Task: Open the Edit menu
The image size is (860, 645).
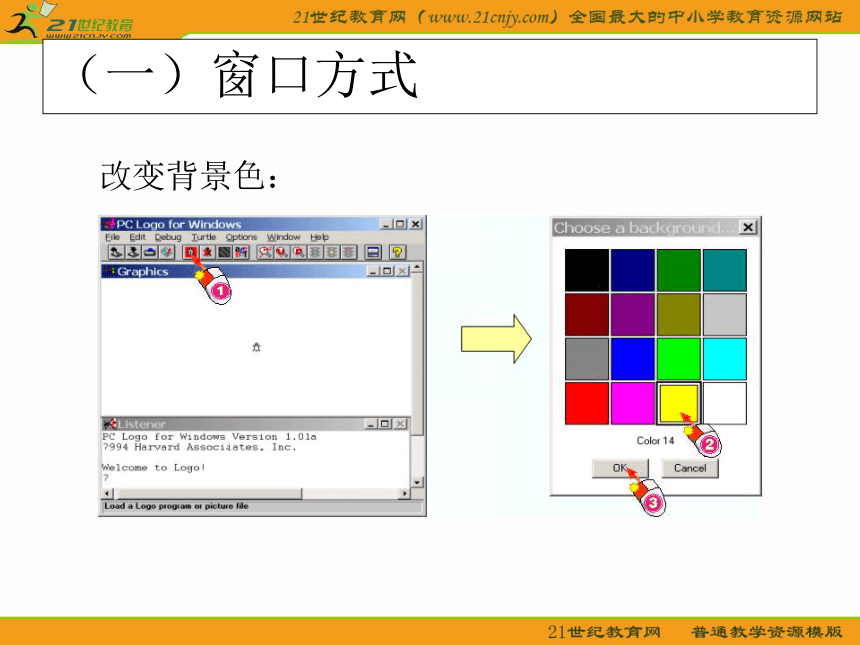Action: pos(137,237)
